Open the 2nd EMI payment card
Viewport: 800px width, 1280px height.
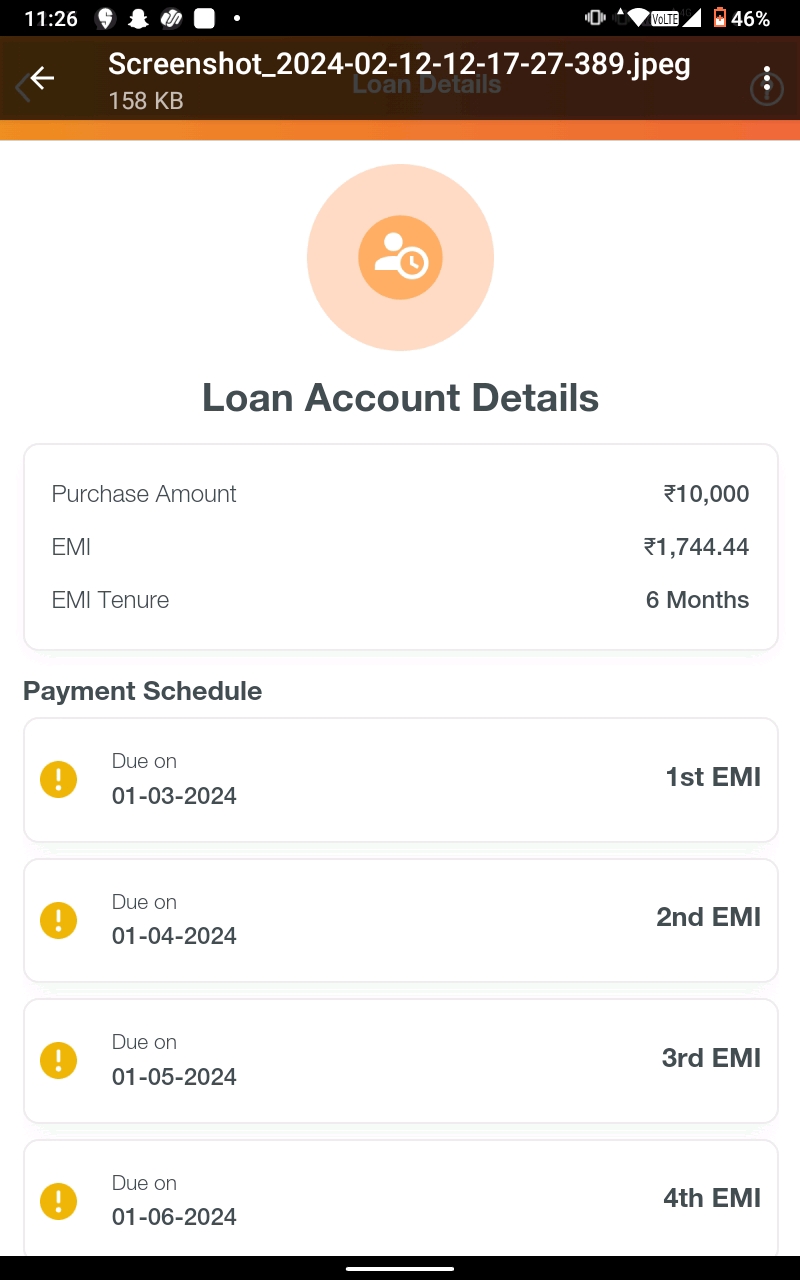coord(400,919)
